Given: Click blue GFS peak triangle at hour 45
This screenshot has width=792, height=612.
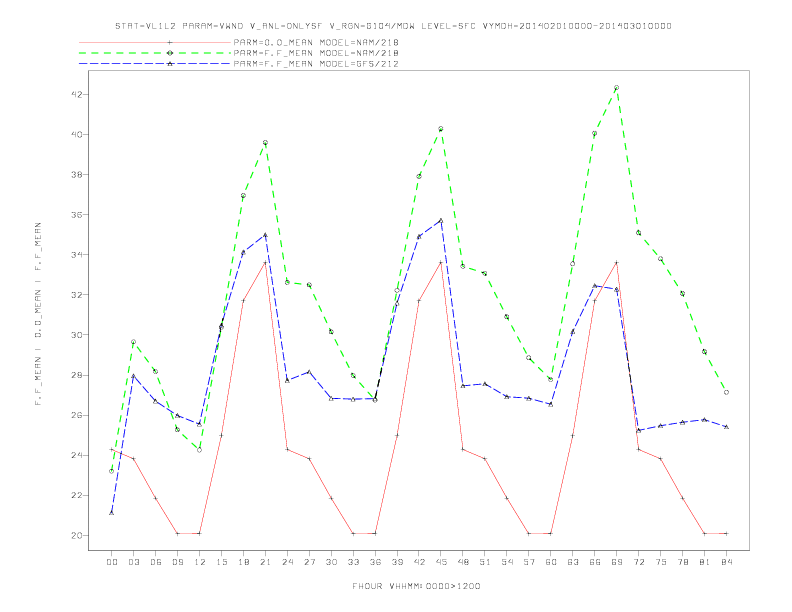Looking at the screenshot, I should [x=441, y=220].
